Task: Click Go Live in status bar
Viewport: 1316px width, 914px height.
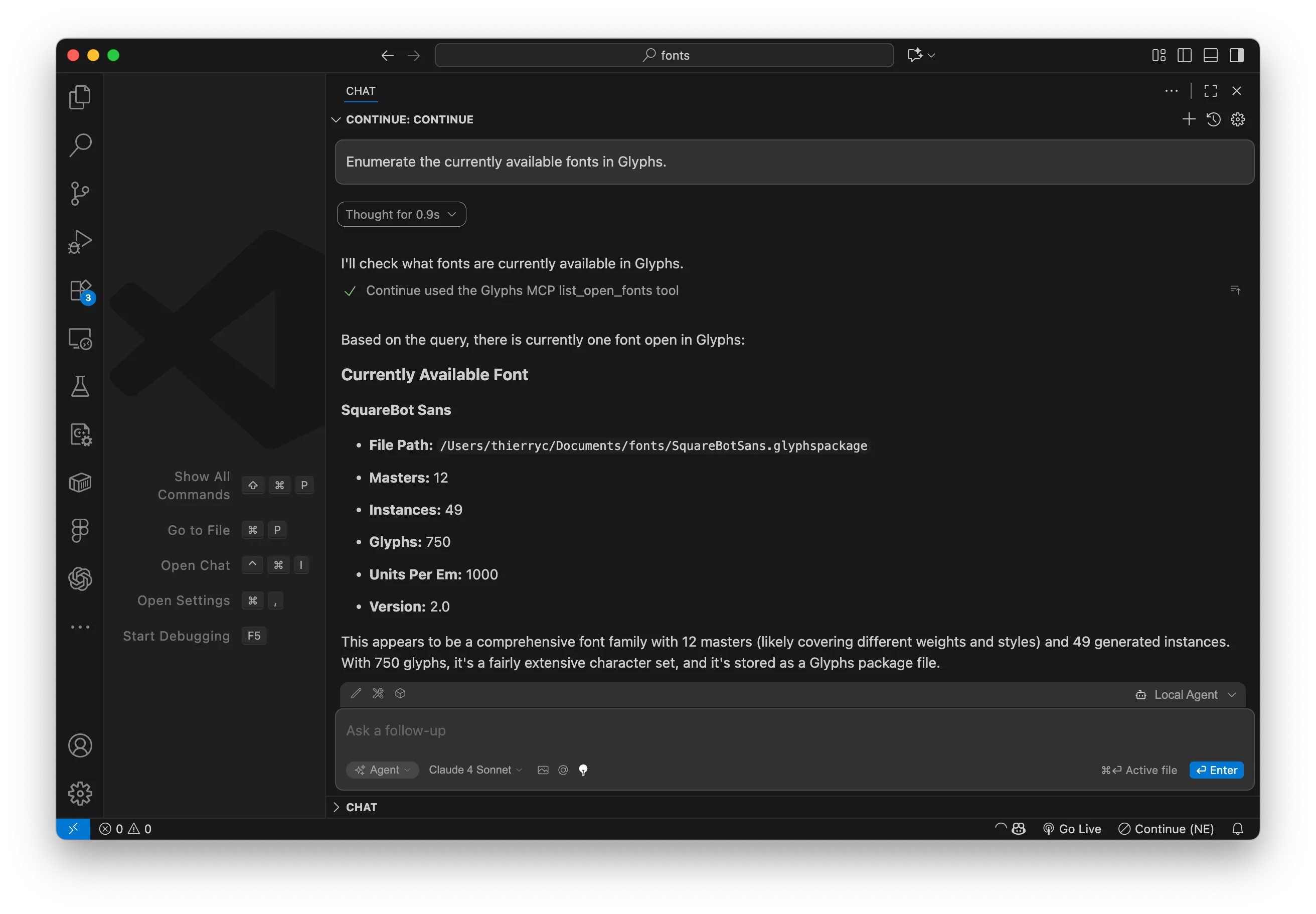Action: pyautogui.click(x=1072, y=829)
